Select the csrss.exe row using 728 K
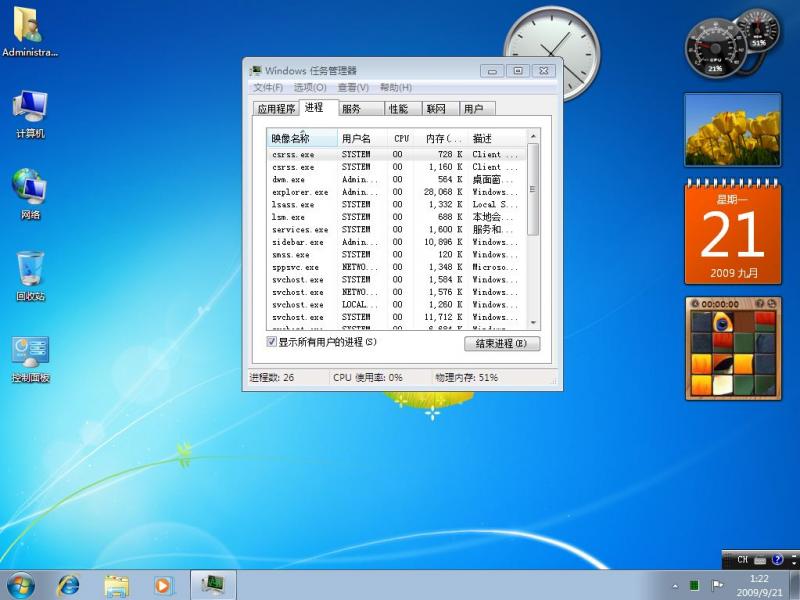800x600 pixels. point(396,154)
